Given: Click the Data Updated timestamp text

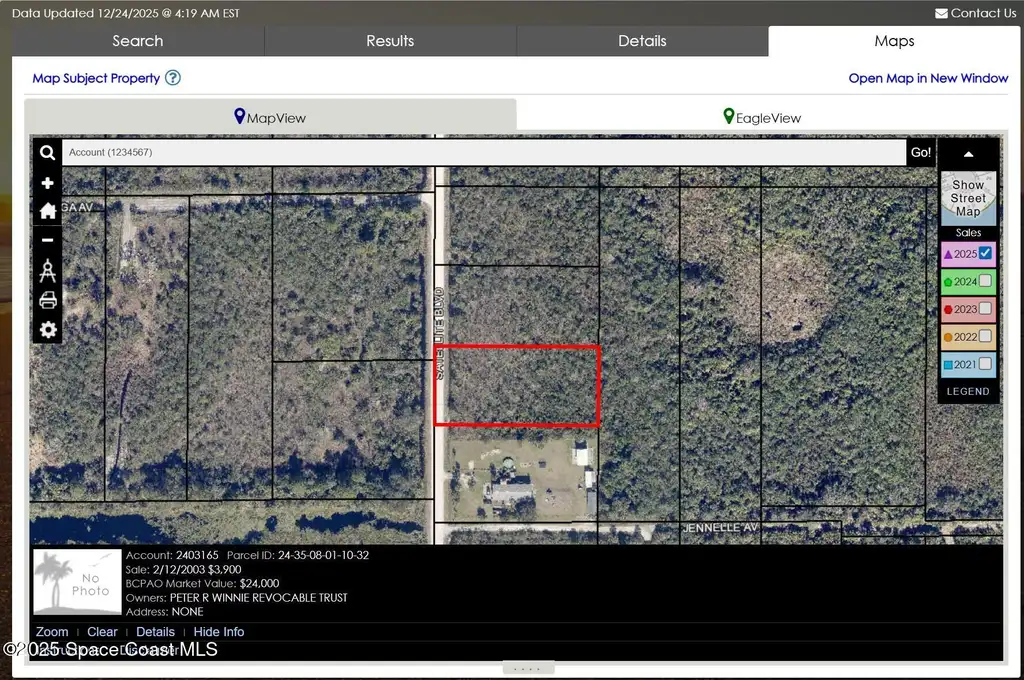Looking at the screenshot, I should coord(125,13).
